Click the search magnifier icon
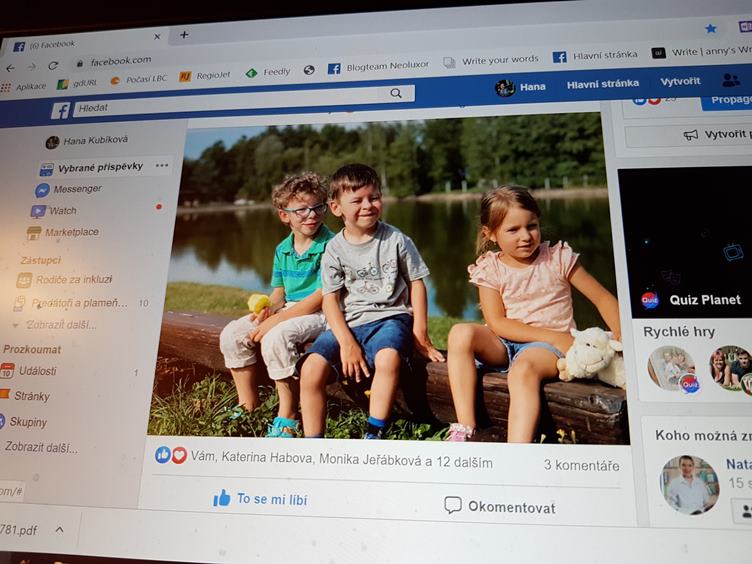This screenshot has height=564, width=752. pyautogui.click(x=396, y=93)
